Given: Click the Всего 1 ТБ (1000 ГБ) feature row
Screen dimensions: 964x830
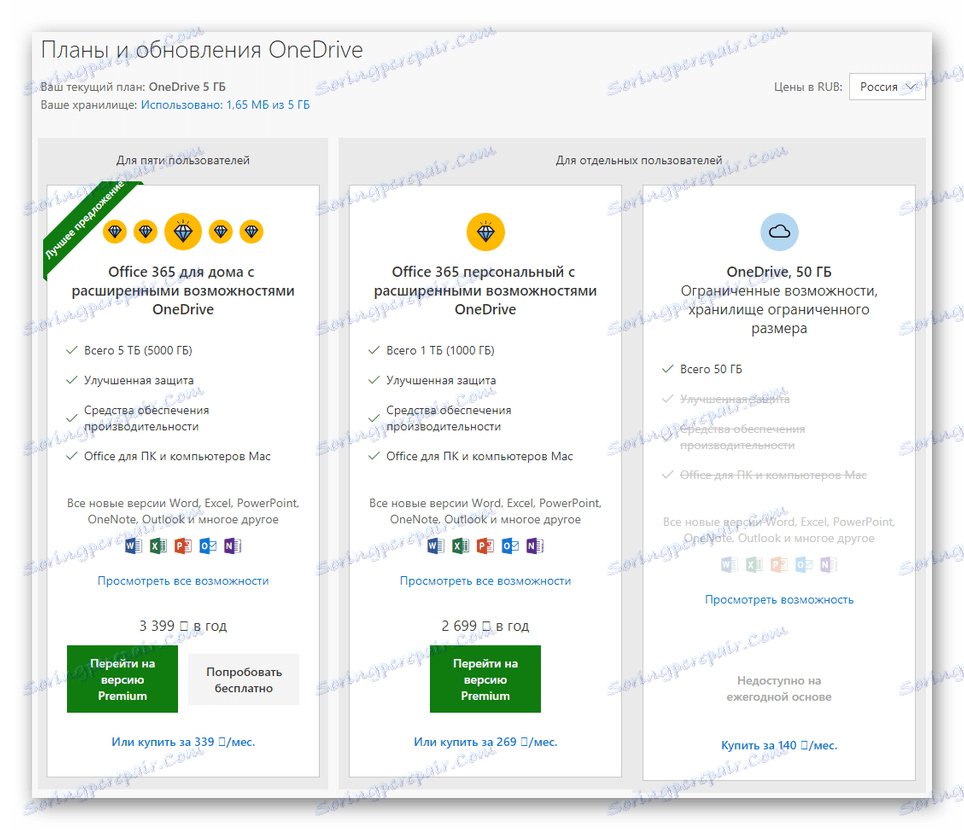Looking at the screenshot, I should pos(432,350).
